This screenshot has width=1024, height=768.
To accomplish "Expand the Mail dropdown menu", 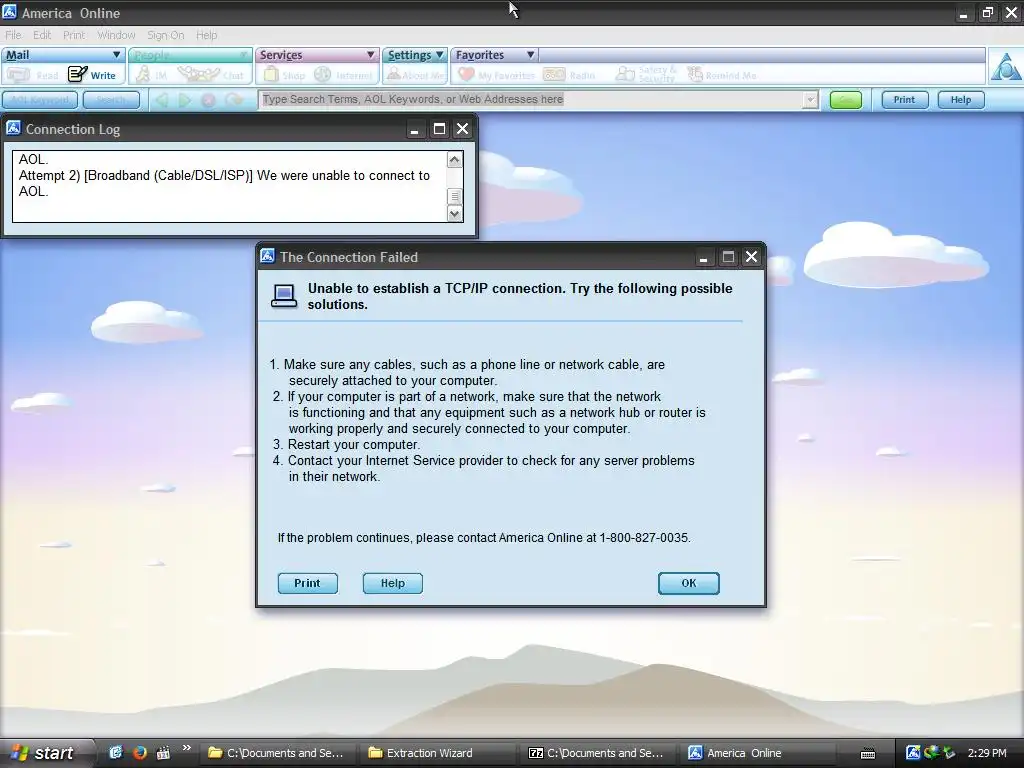I will pos(116,55).
